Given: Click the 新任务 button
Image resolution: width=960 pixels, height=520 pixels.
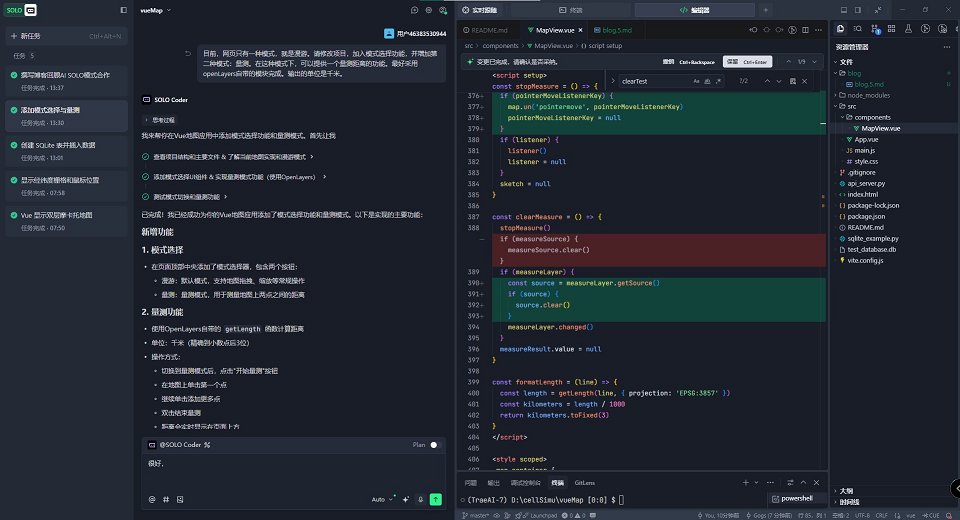Looking at the screenshot, I should coord(66,36).
